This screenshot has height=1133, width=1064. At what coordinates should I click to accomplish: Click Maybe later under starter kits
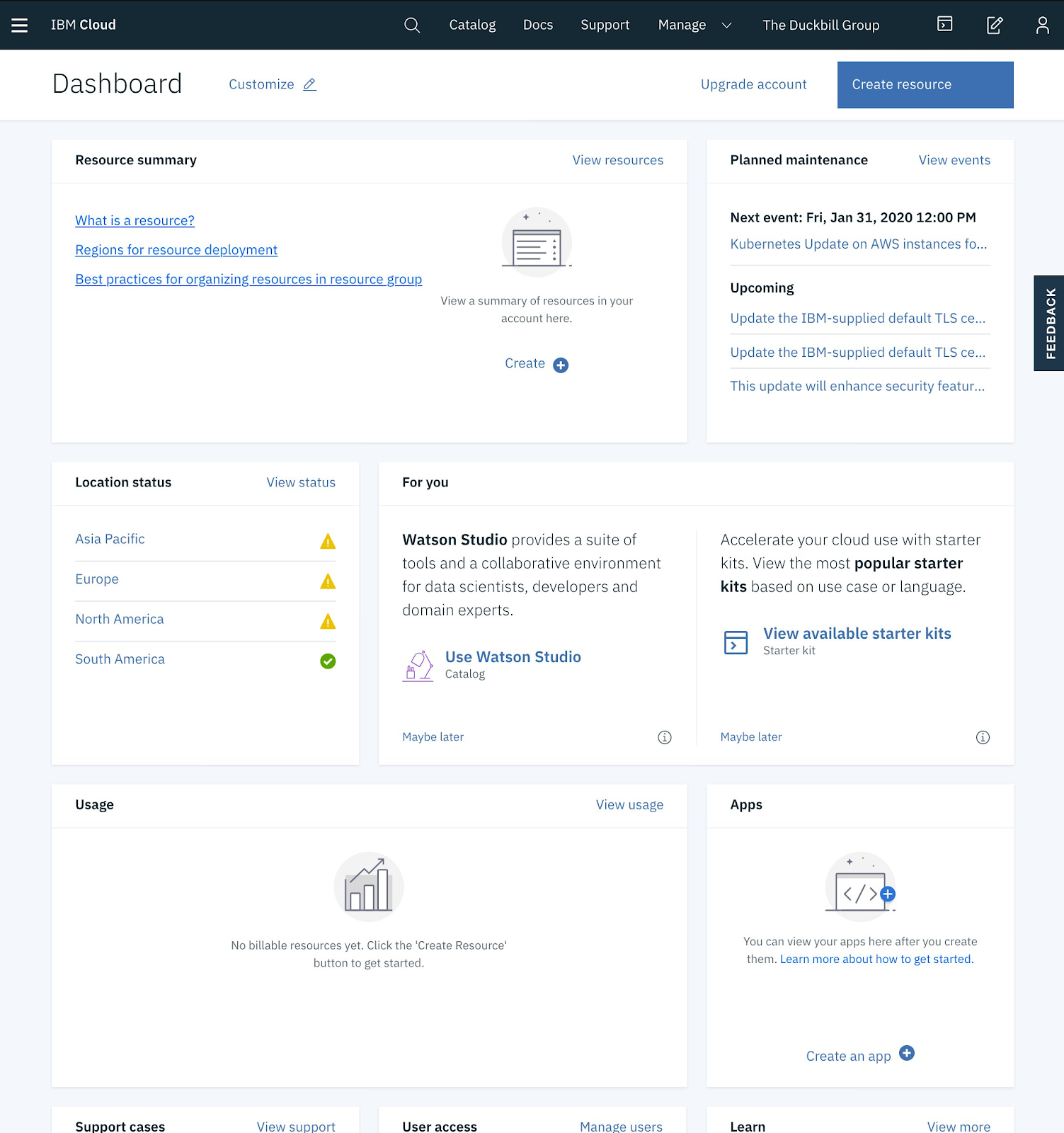pos(751,737)
